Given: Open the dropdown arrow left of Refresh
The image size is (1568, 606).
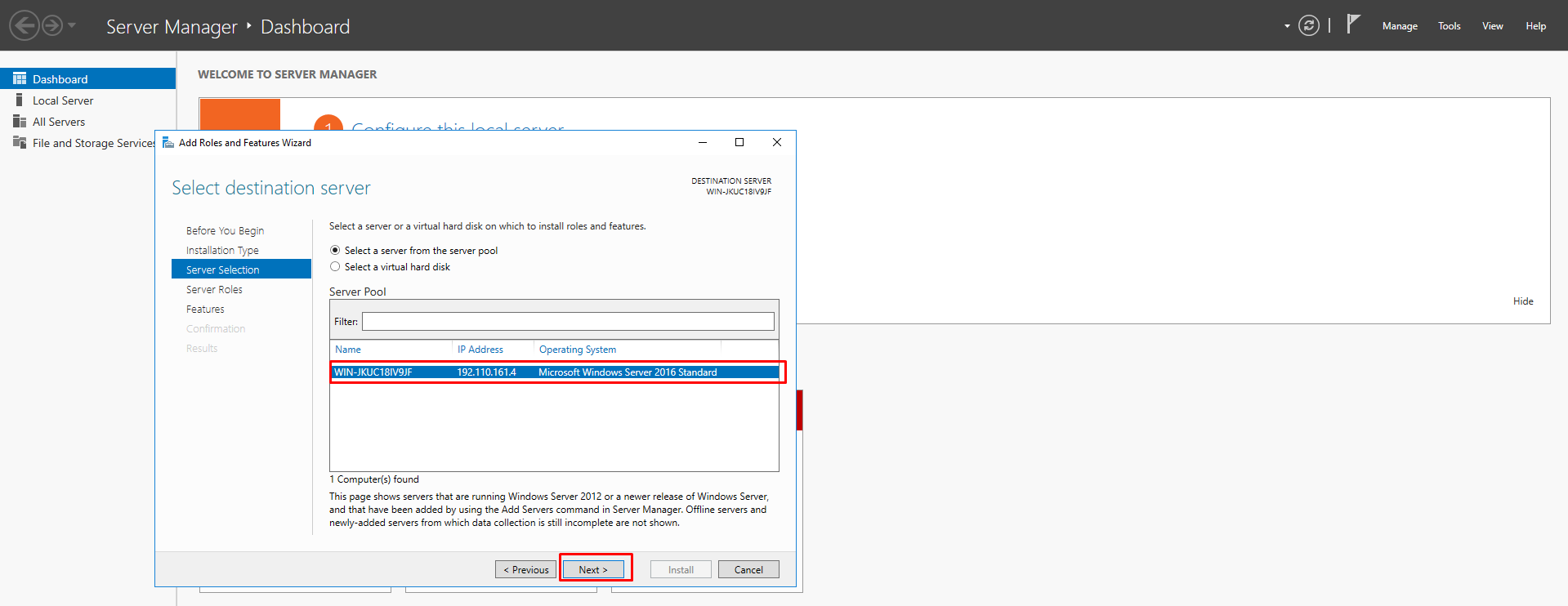Looking at the screenshot, I should 1287,26.
